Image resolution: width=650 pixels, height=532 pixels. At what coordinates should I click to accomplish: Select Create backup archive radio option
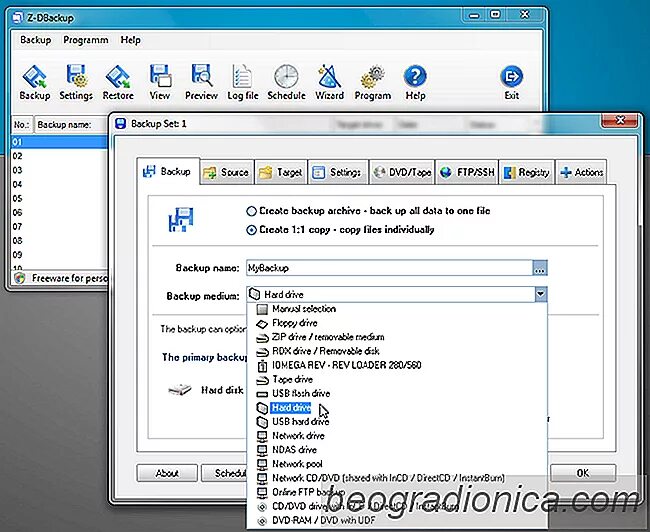pyautogui.click(x=251, y=211)
